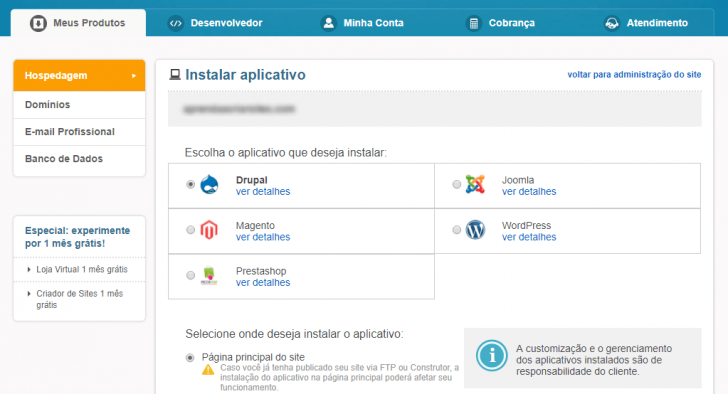View Magento details via ver detalhes

click(263, 237)
